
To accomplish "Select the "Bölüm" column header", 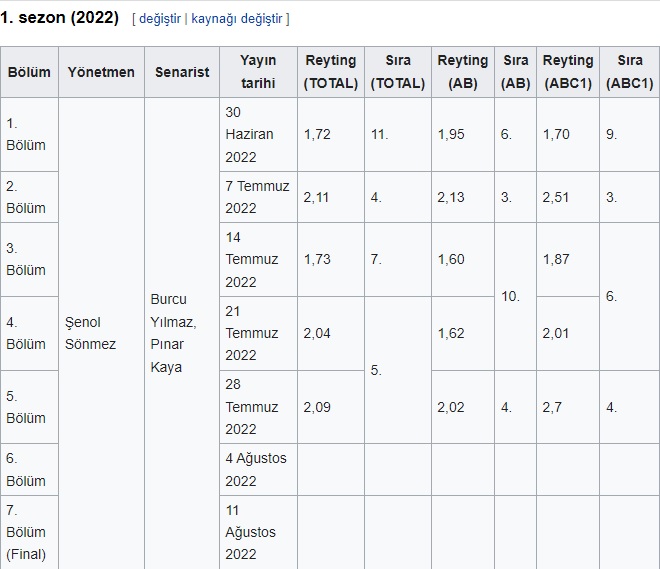I will coord(29,72).
